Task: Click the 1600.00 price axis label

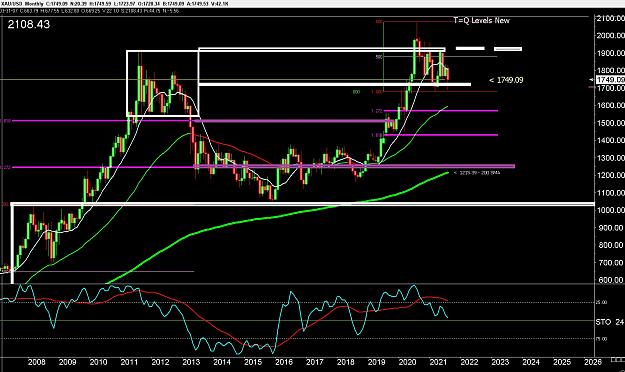Action: 610,105
